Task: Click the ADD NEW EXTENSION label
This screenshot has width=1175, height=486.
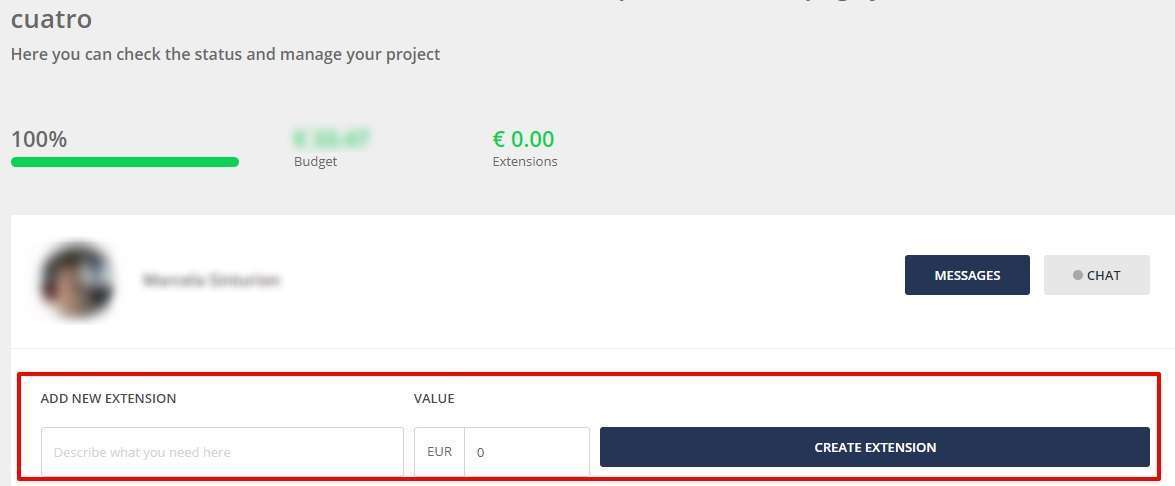Action: click(x=108, y=398)
